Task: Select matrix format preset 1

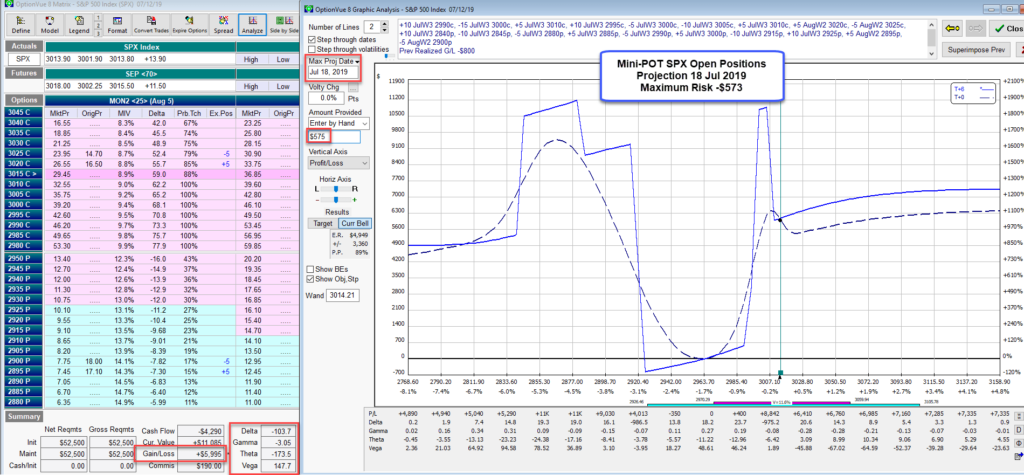Action: click(98, 17)
